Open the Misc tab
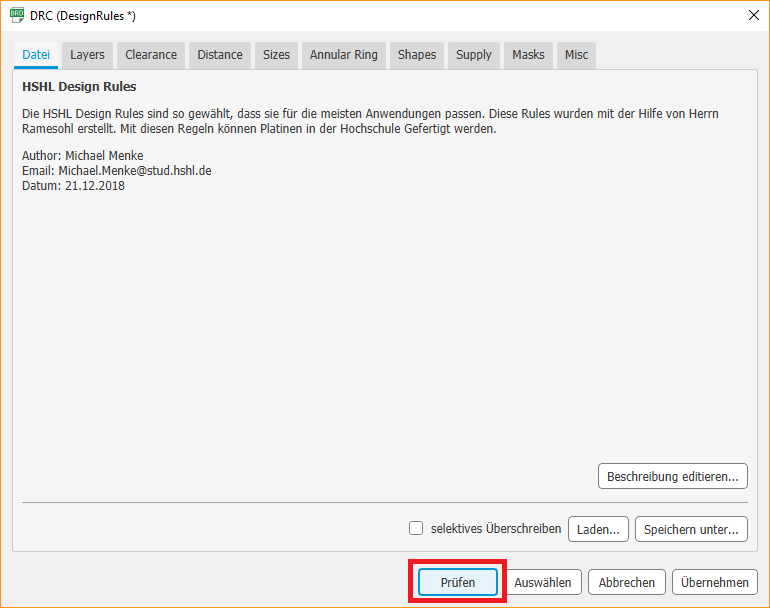This screenshot has width=770, height=608. [x=576, y=55]
